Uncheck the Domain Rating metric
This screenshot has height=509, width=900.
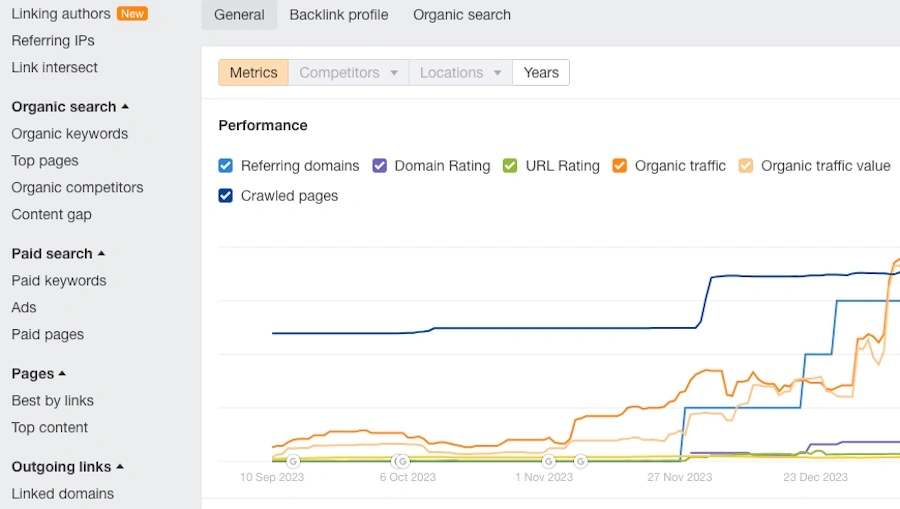pyautogui.click(x=380, y=166)
